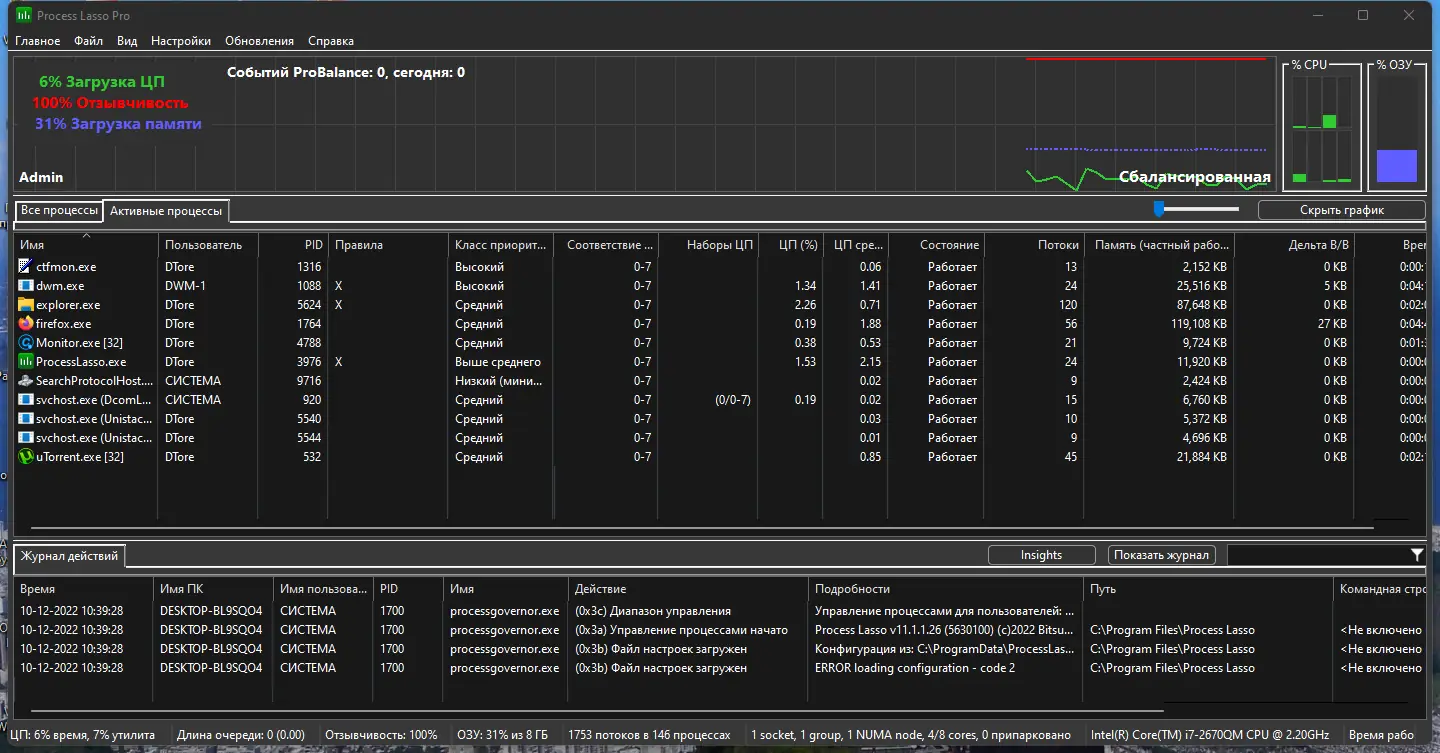Click the dwm.exe process icon

(x=26, y=286)
